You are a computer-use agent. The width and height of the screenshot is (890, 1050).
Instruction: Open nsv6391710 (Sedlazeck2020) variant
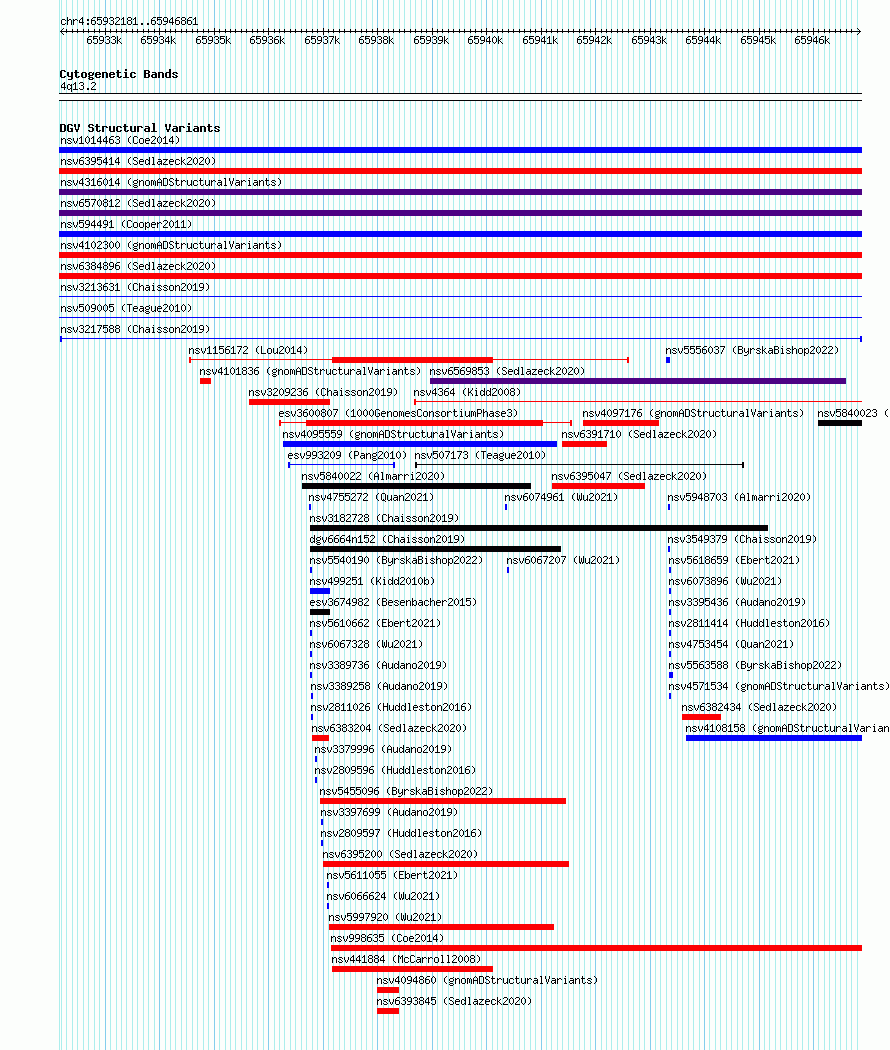click(x=639, y=435)
